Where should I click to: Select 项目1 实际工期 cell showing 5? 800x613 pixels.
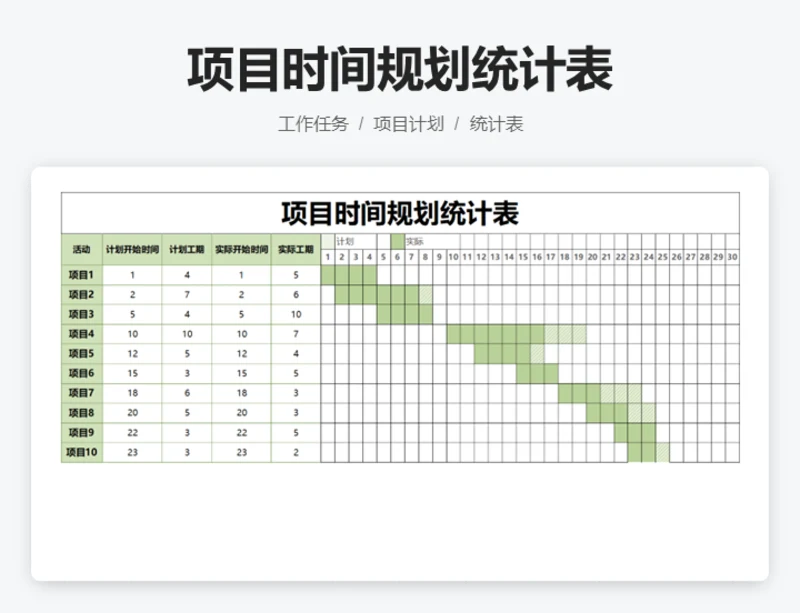click(x=296, y=275)
